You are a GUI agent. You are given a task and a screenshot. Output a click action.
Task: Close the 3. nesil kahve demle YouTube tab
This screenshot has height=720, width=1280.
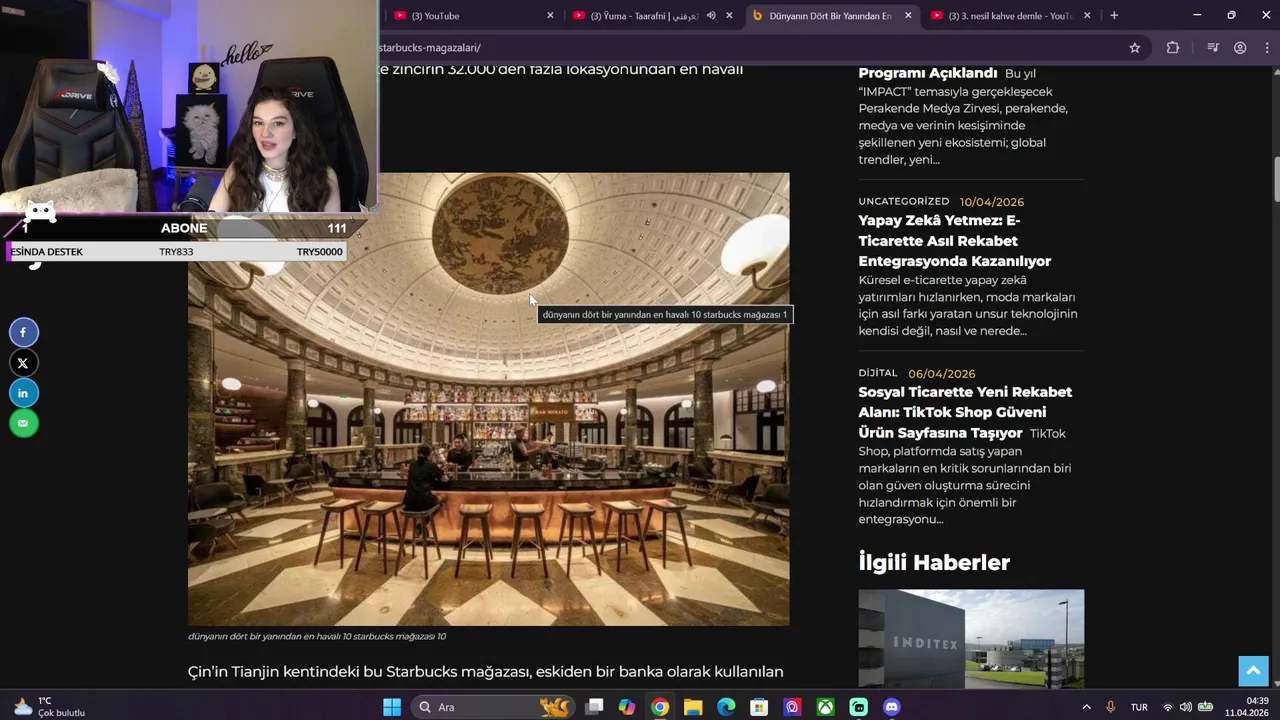click(1087, 15)
